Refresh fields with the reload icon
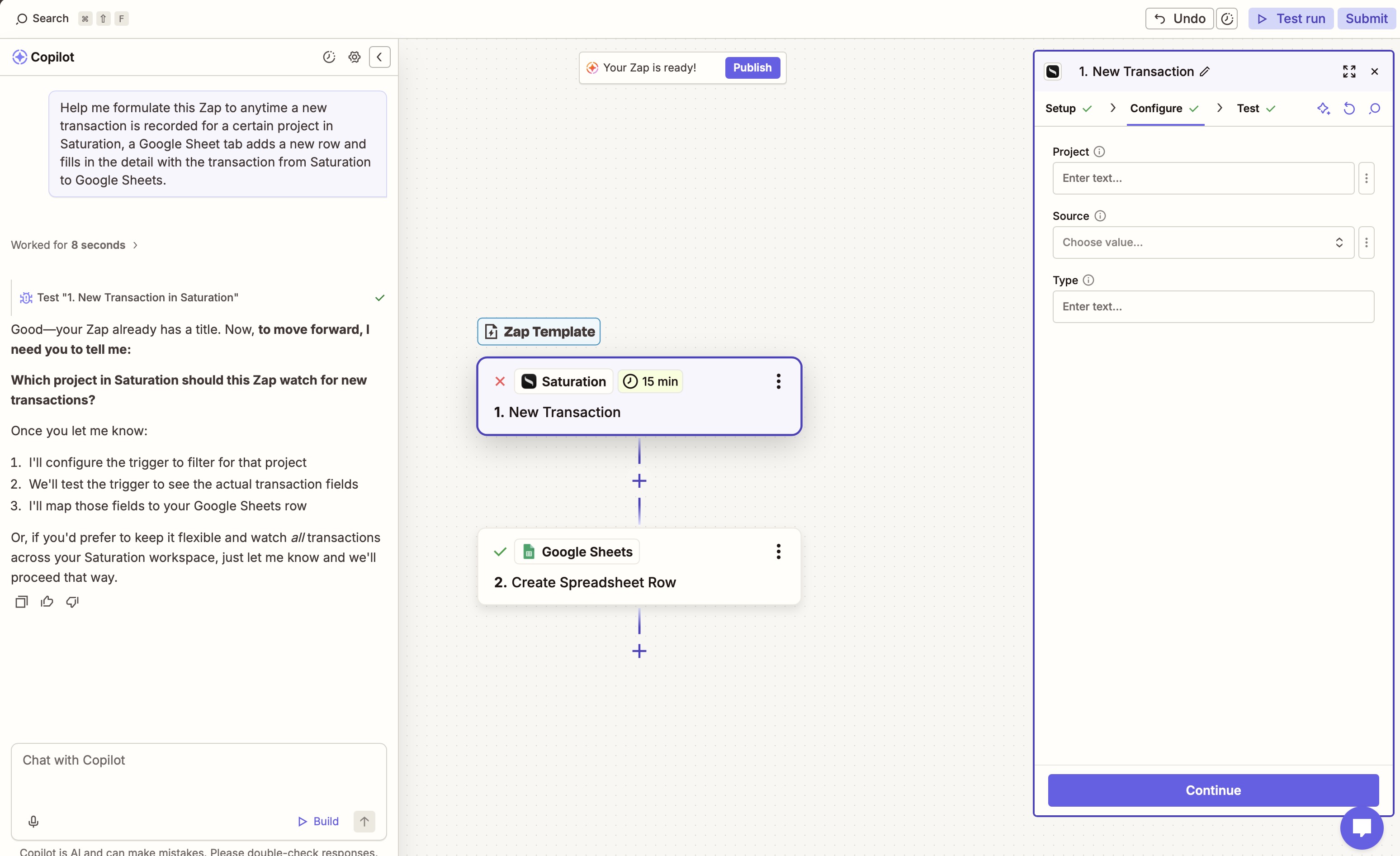The width and height of the screenshot is (1400, 856). (x=1349, y=108)
